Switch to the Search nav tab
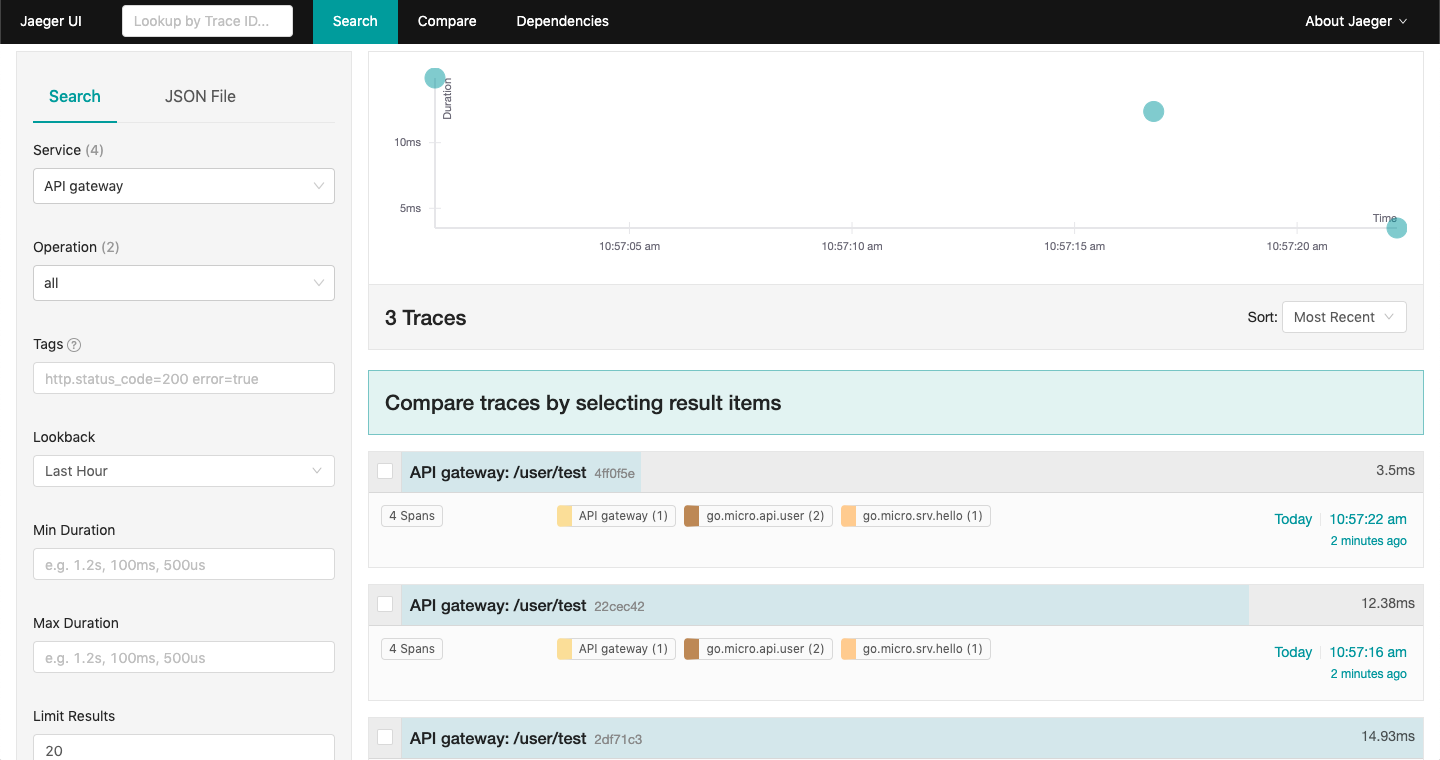The width and height of the screenshot is (1440, 760). click(x=355, y=21)
